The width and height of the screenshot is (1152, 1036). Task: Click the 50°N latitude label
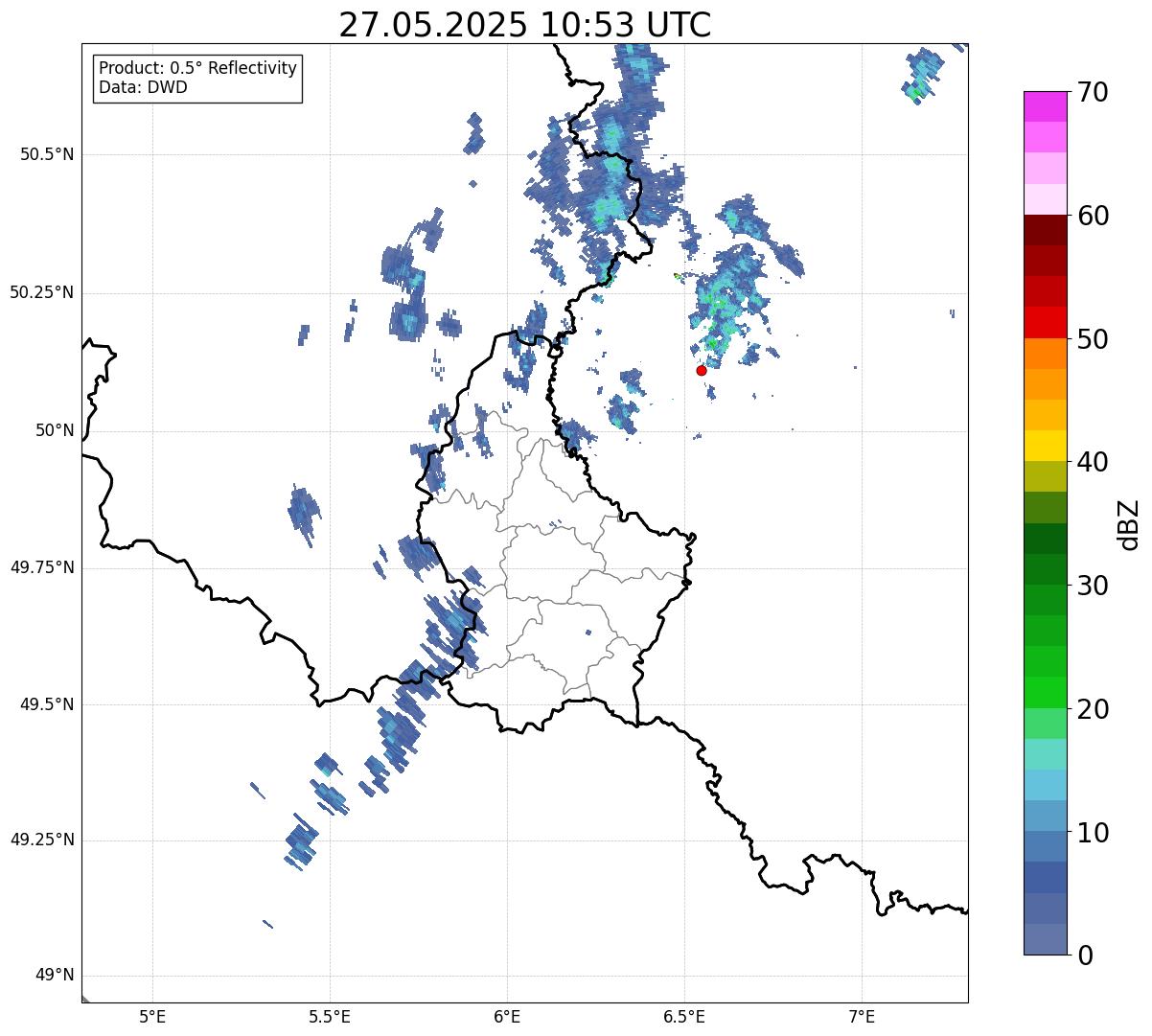pos(56,430)
